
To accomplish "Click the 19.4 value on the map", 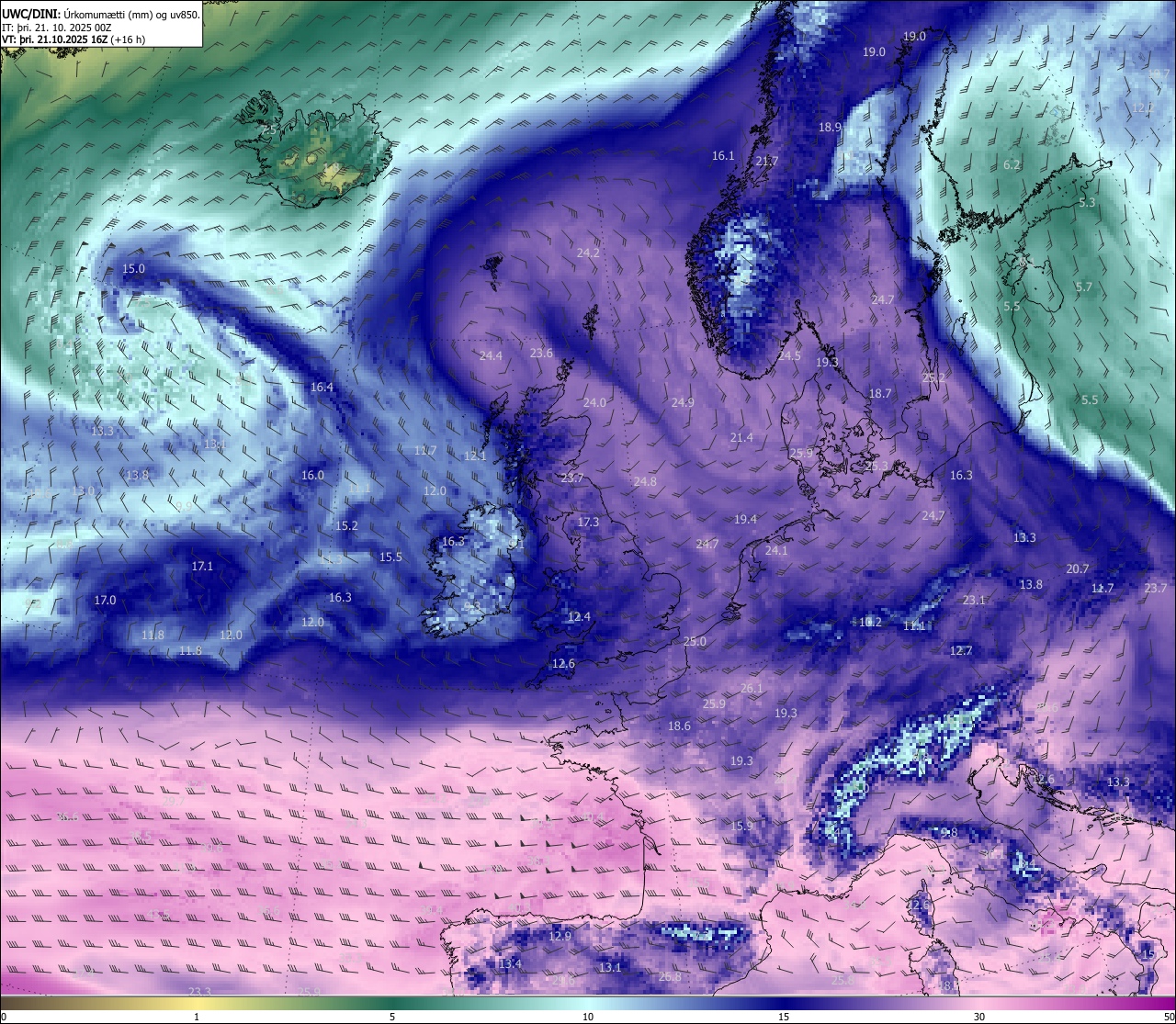I will click(x=745, y=520).
